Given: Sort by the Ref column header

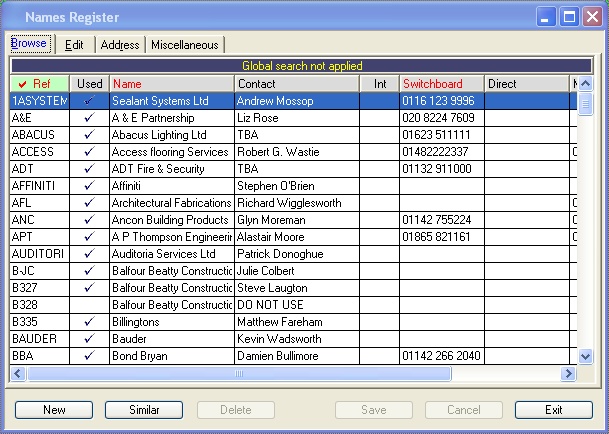Looking at the screenshot, I should 40,84.
